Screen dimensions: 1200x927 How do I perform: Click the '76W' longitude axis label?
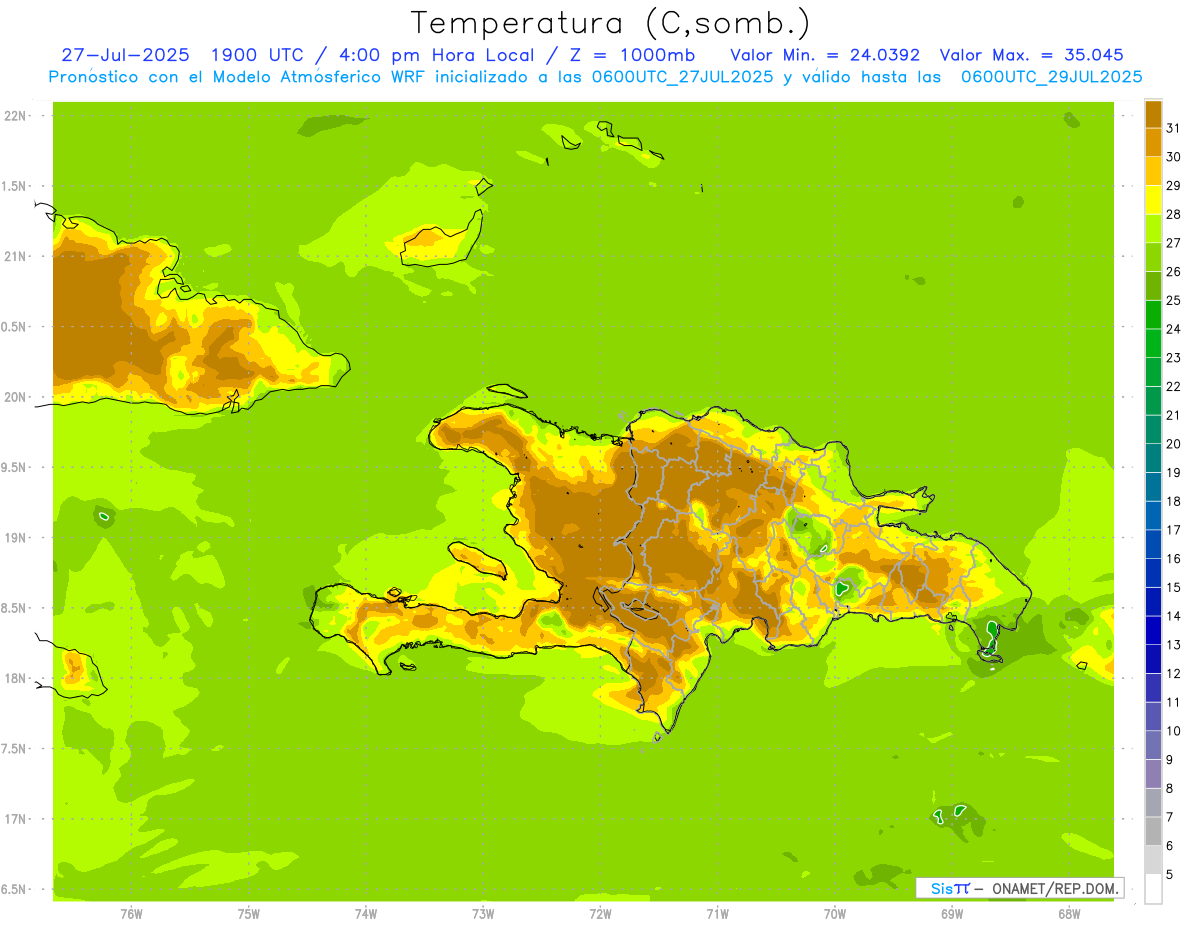(131, 913)
